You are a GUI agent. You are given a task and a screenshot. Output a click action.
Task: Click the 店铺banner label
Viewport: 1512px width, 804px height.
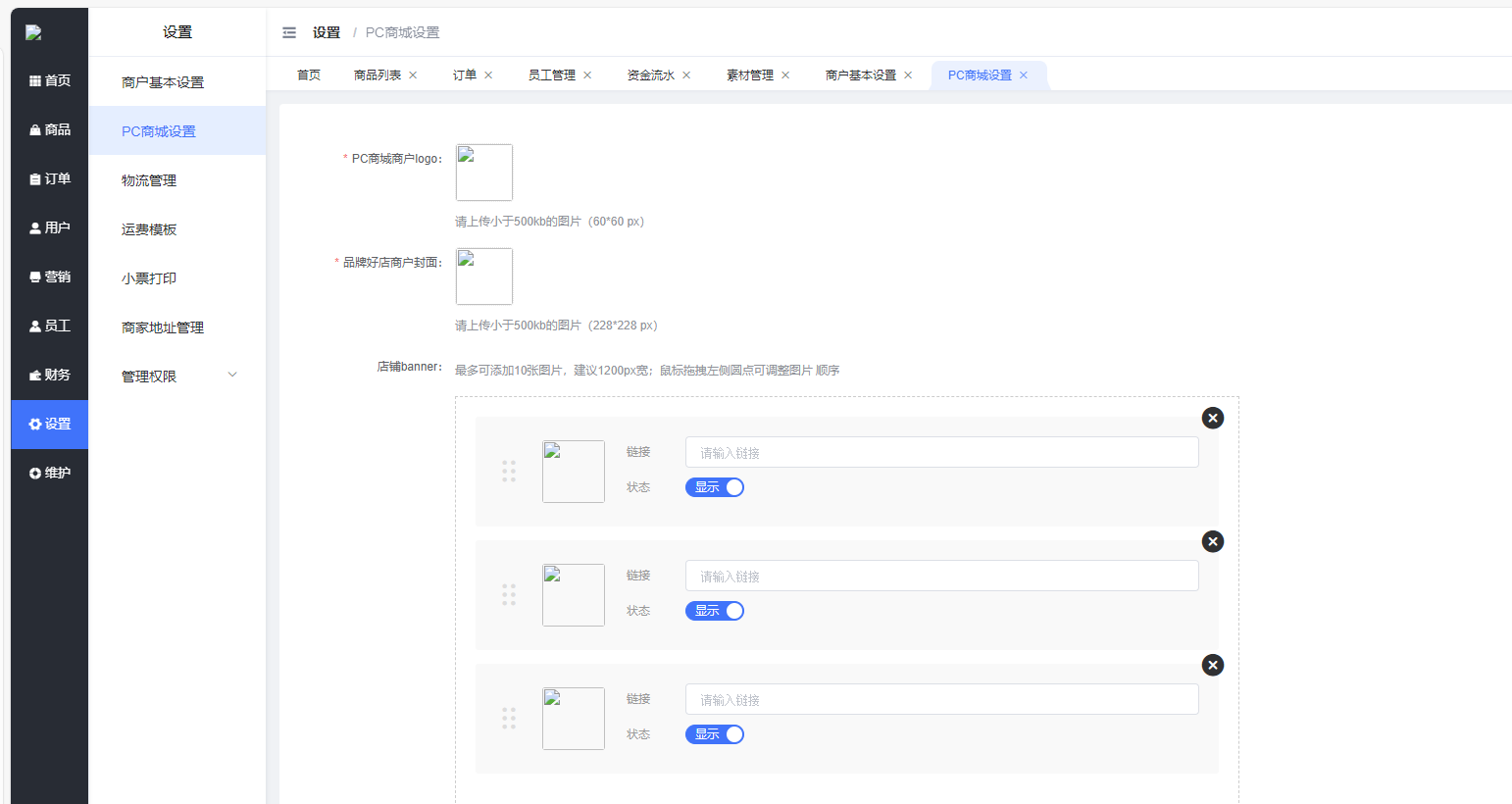[410, 367]
